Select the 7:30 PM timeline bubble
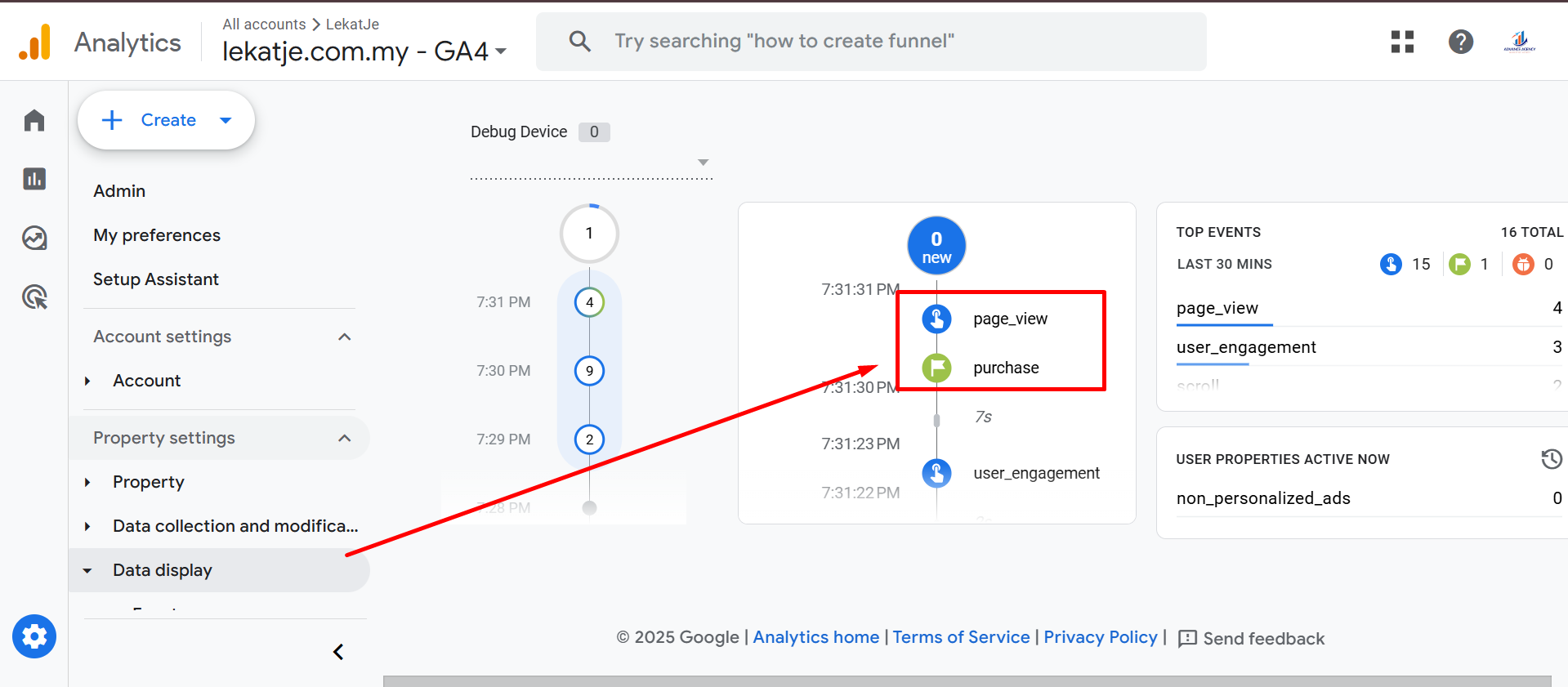The height and width of the screenshot is (687, 1568). pyautogui.click(x=589, y=371)
